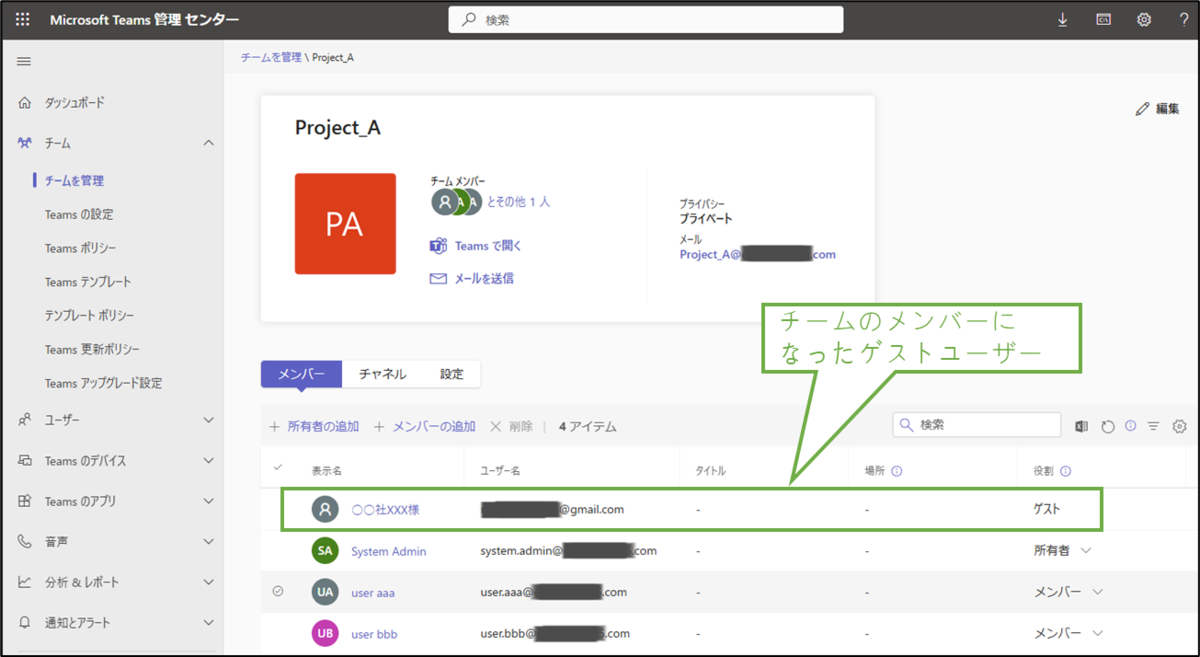Viewport: 1200px width, 657px height.
Task: Click info icon beside 場所 column
Action: tap(897, 471)
